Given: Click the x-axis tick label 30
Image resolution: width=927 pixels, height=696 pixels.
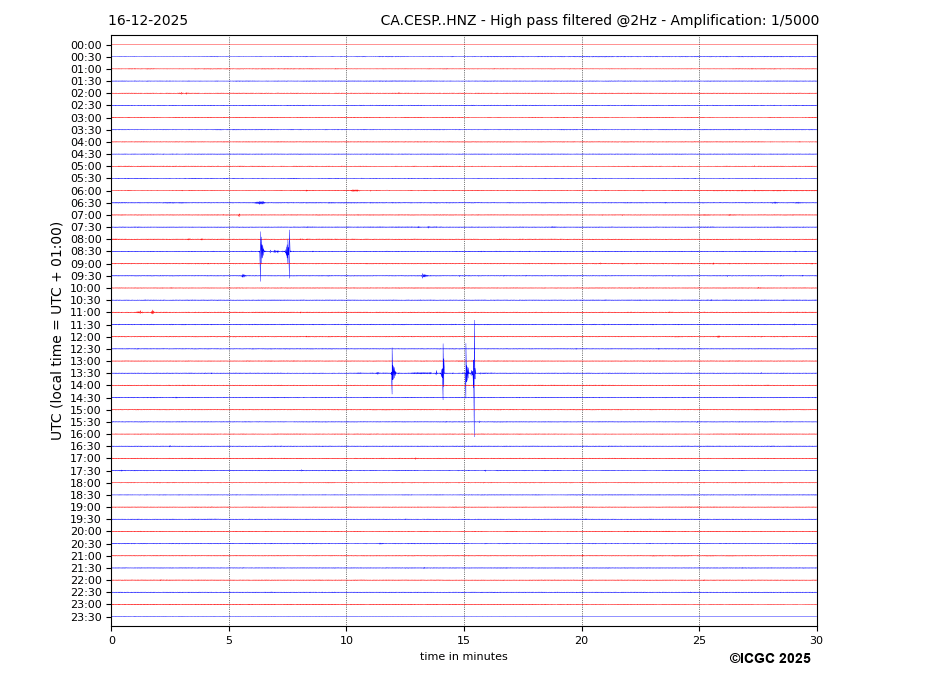Looking at the screenshot, I should 816,640.
